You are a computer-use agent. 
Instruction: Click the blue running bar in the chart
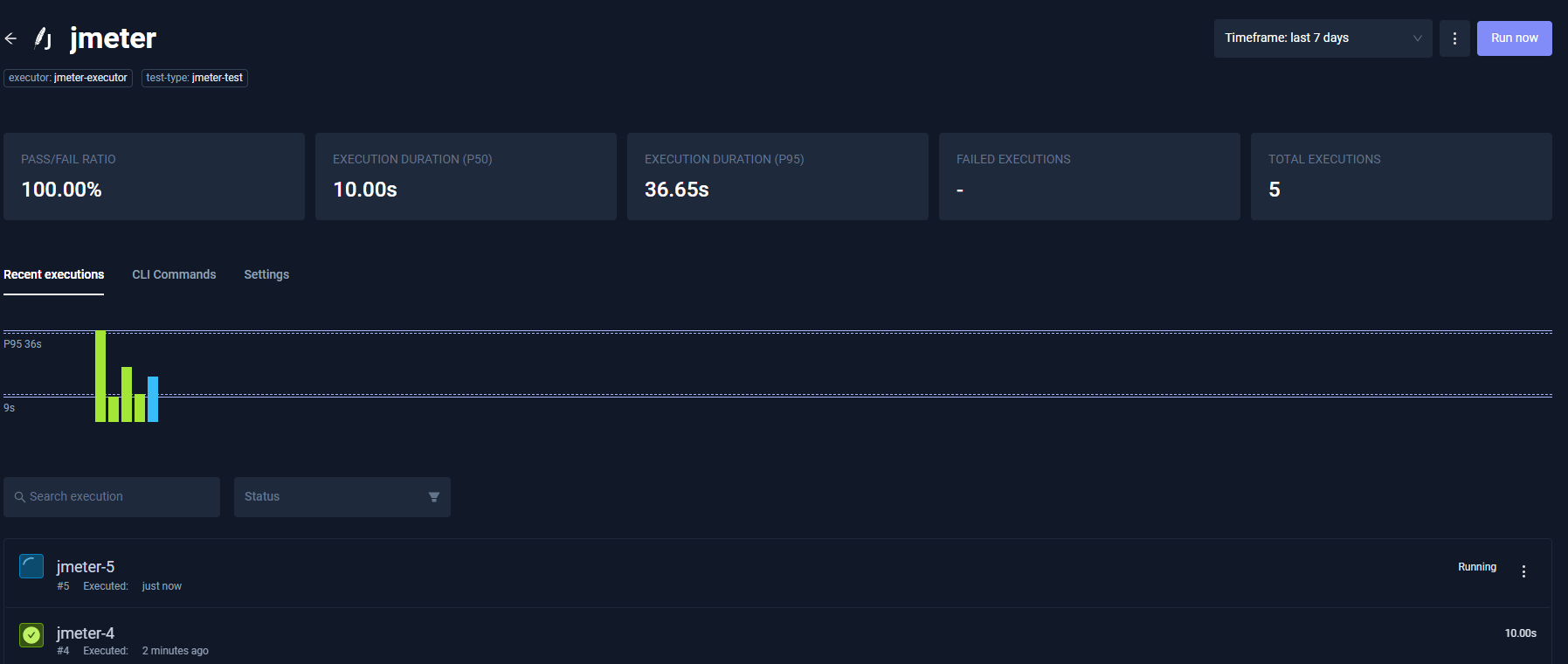point(153,399)
